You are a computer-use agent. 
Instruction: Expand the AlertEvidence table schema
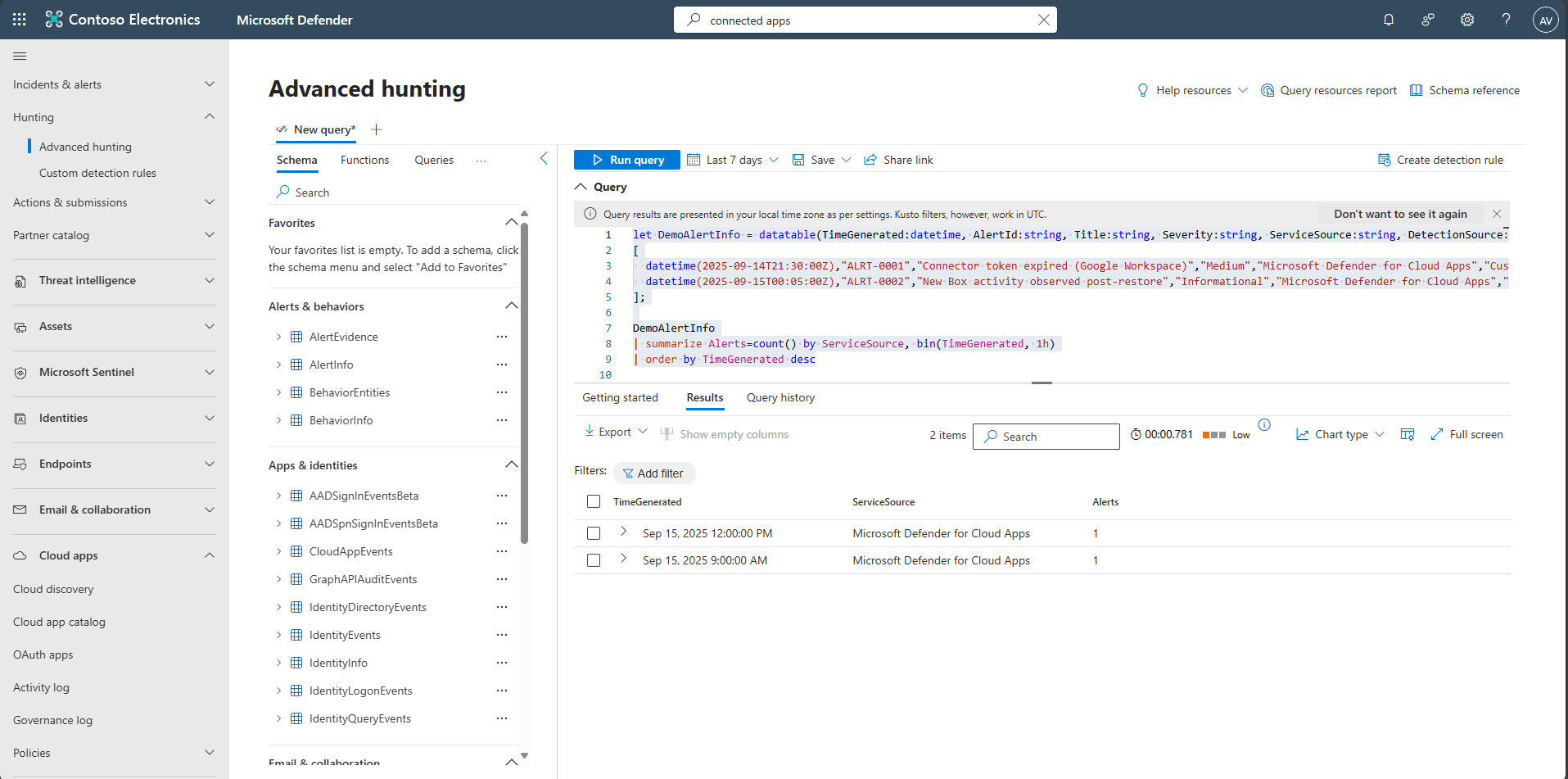click(x=278, y=337)
